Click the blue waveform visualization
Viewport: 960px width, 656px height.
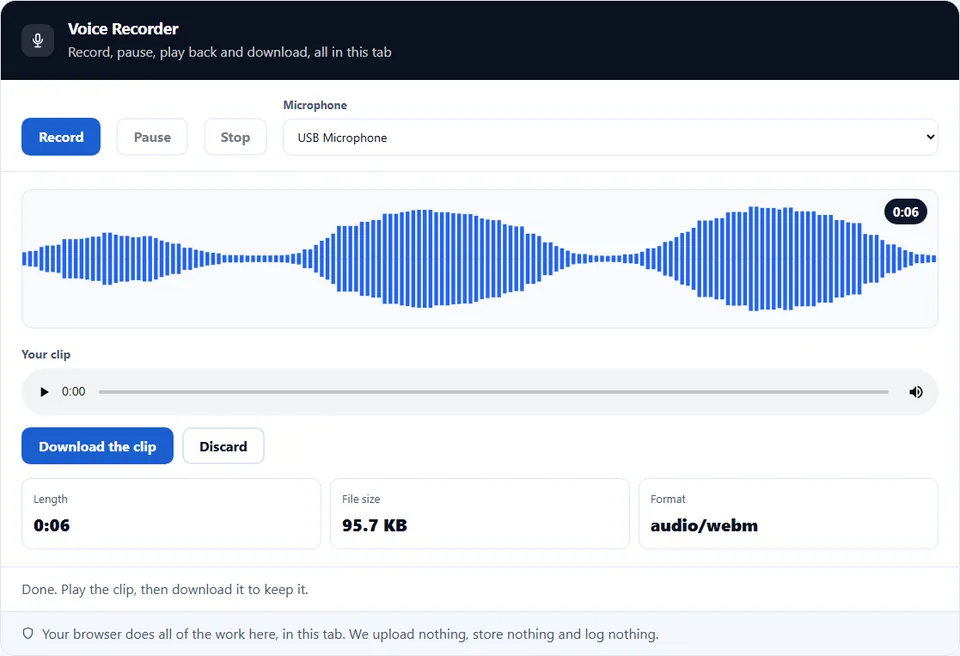pyautogui.click(x=479, y=258)
